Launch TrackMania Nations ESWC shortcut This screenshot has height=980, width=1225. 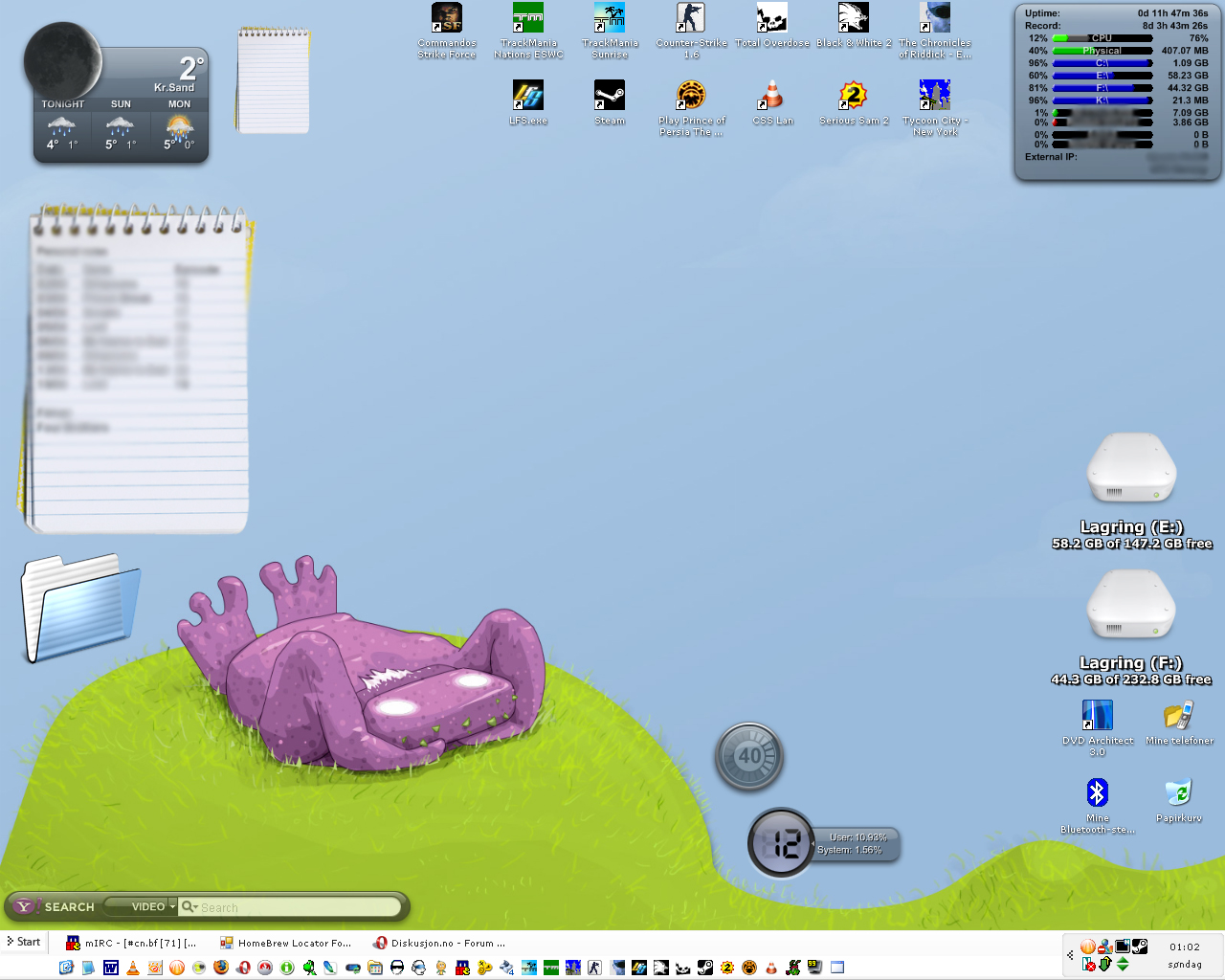coord(528,31)
